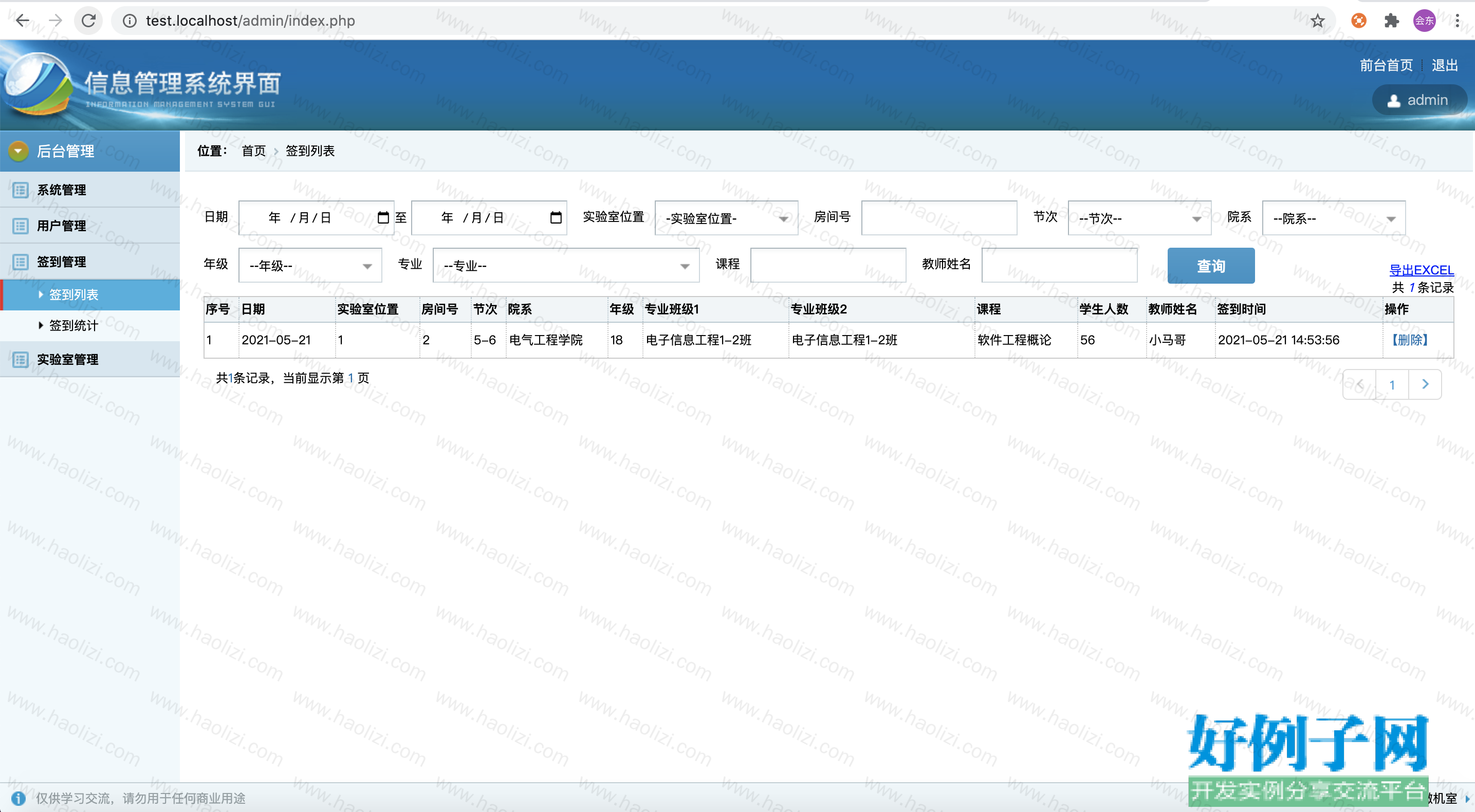Open the 年级 dropdown

[310, 265]
